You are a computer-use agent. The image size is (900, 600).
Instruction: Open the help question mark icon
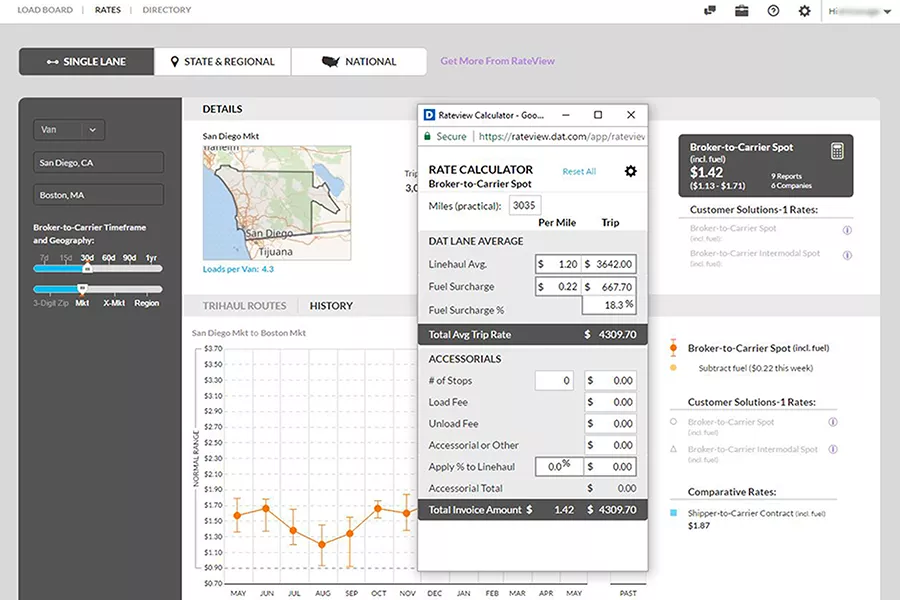tap(773, 10)
